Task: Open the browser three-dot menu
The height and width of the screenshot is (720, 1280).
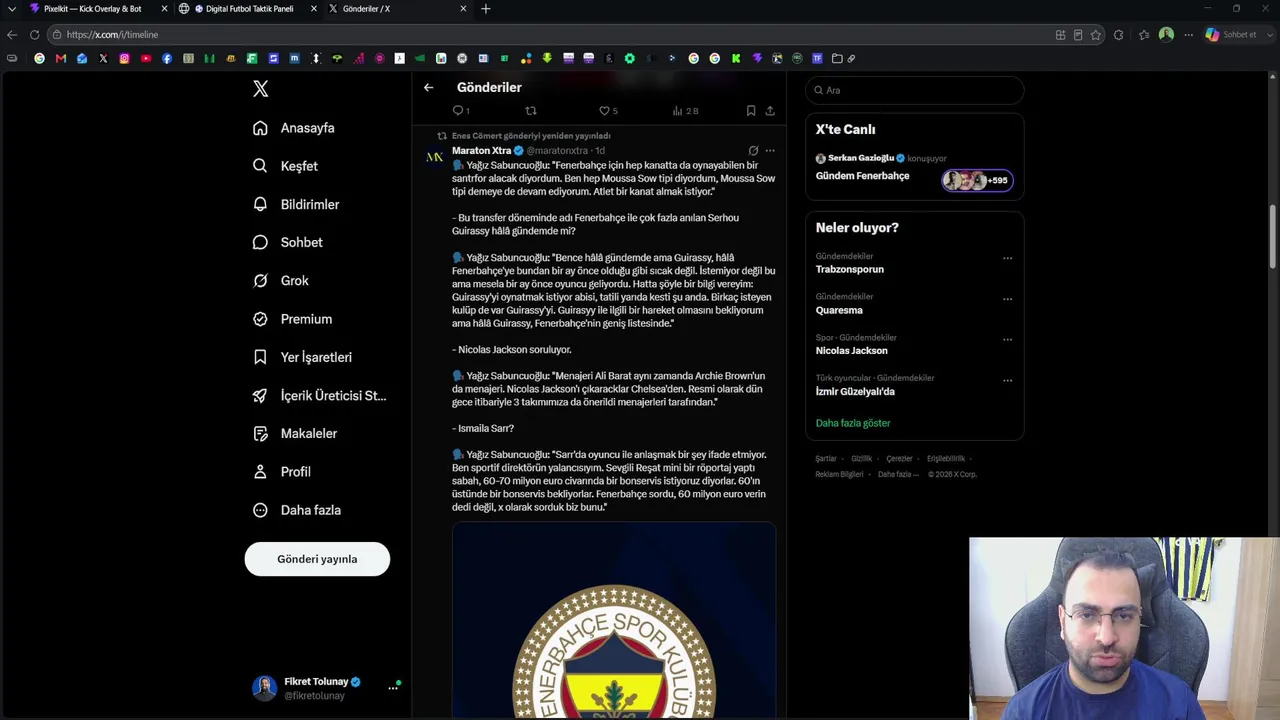Action: (x=1188, y=35)
